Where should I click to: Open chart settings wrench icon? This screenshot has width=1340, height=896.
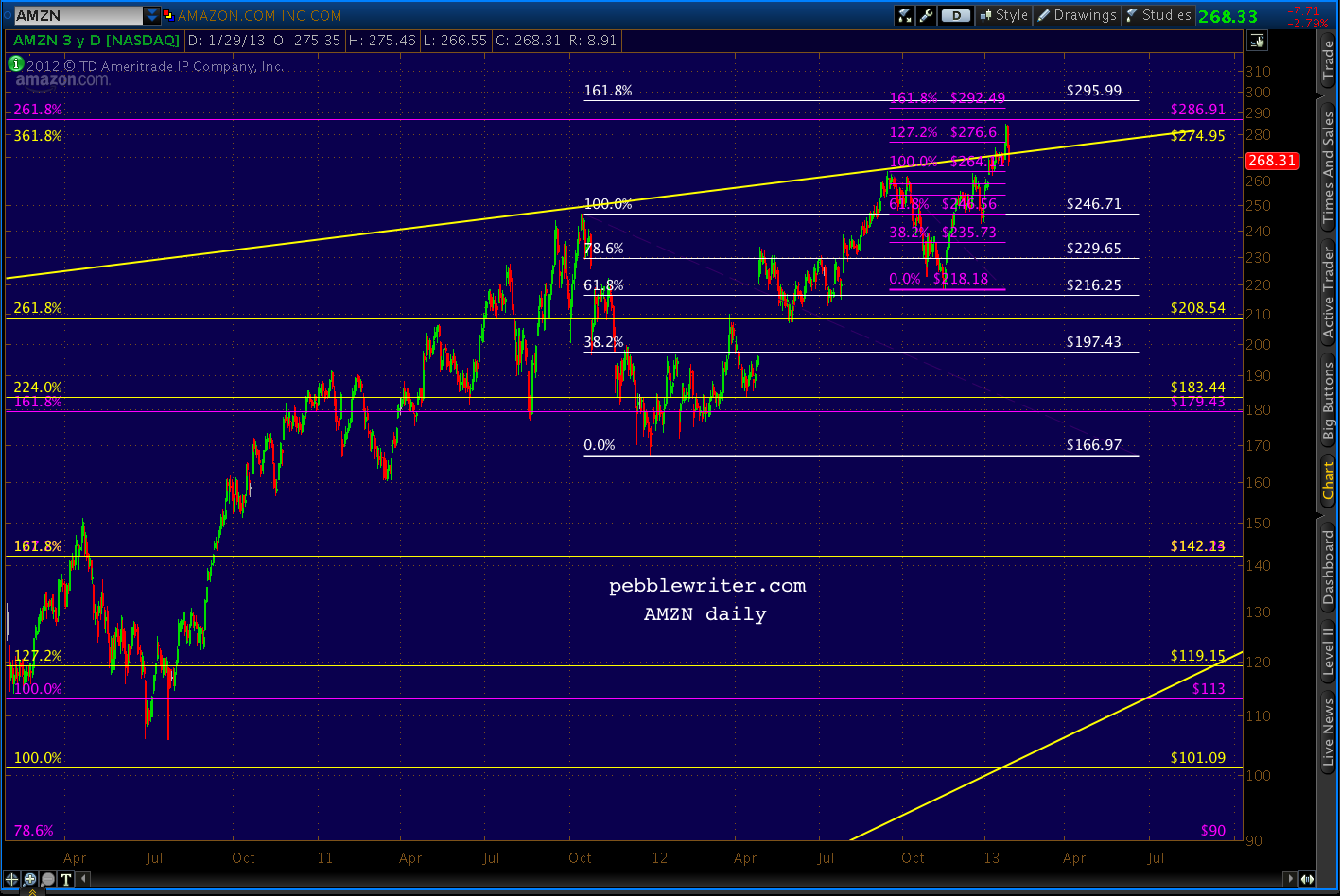[926, 15]
